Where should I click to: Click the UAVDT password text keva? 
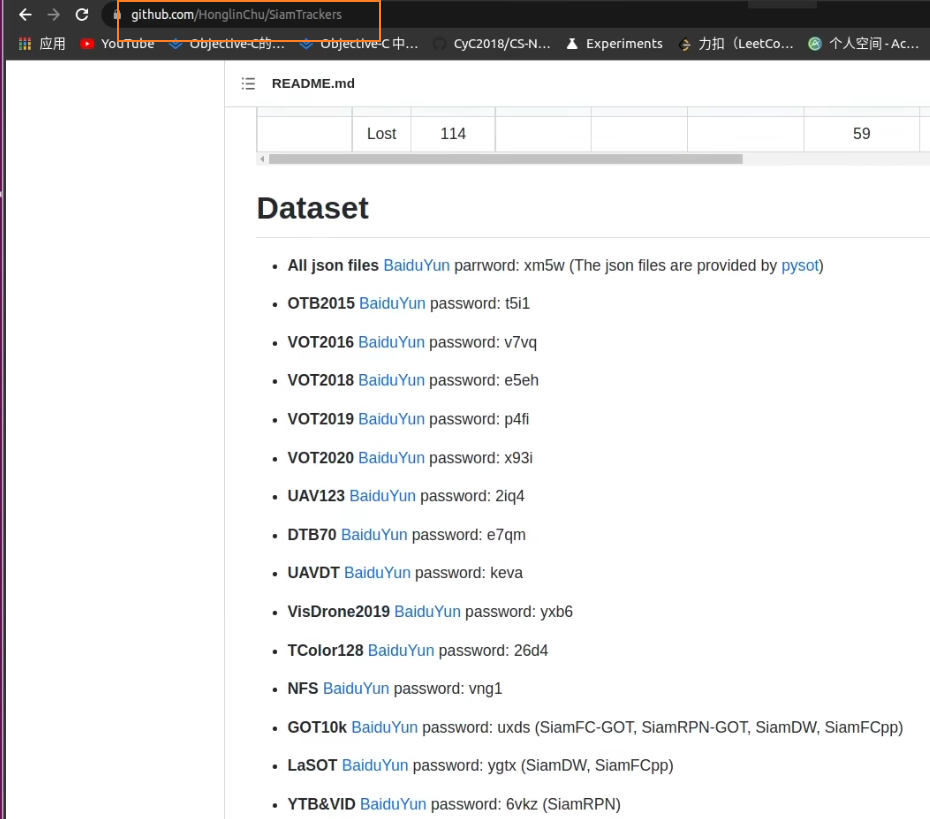coord(507,573)
